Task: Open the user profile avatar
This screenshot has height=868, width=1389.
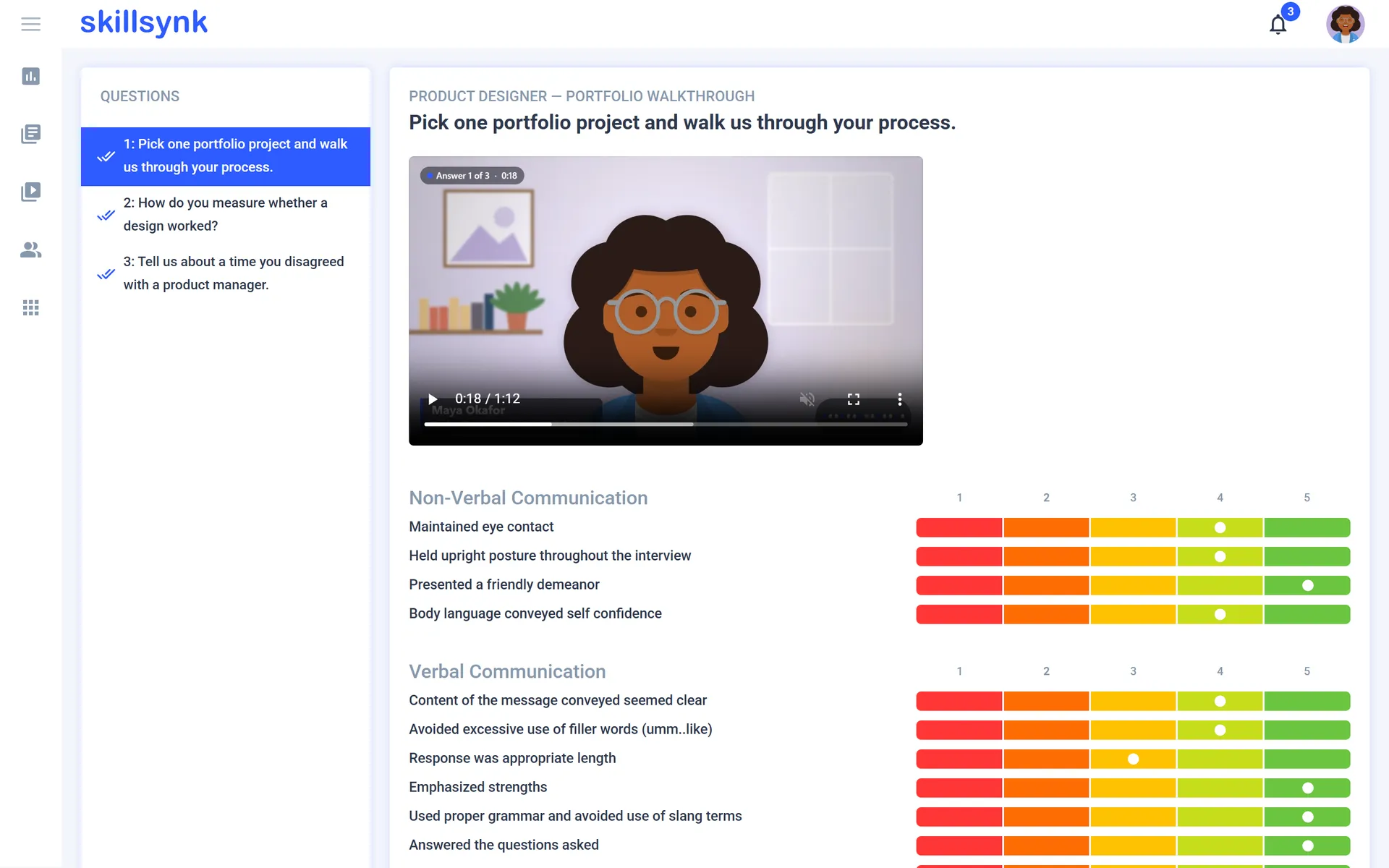Action: tap(1345, 24)
